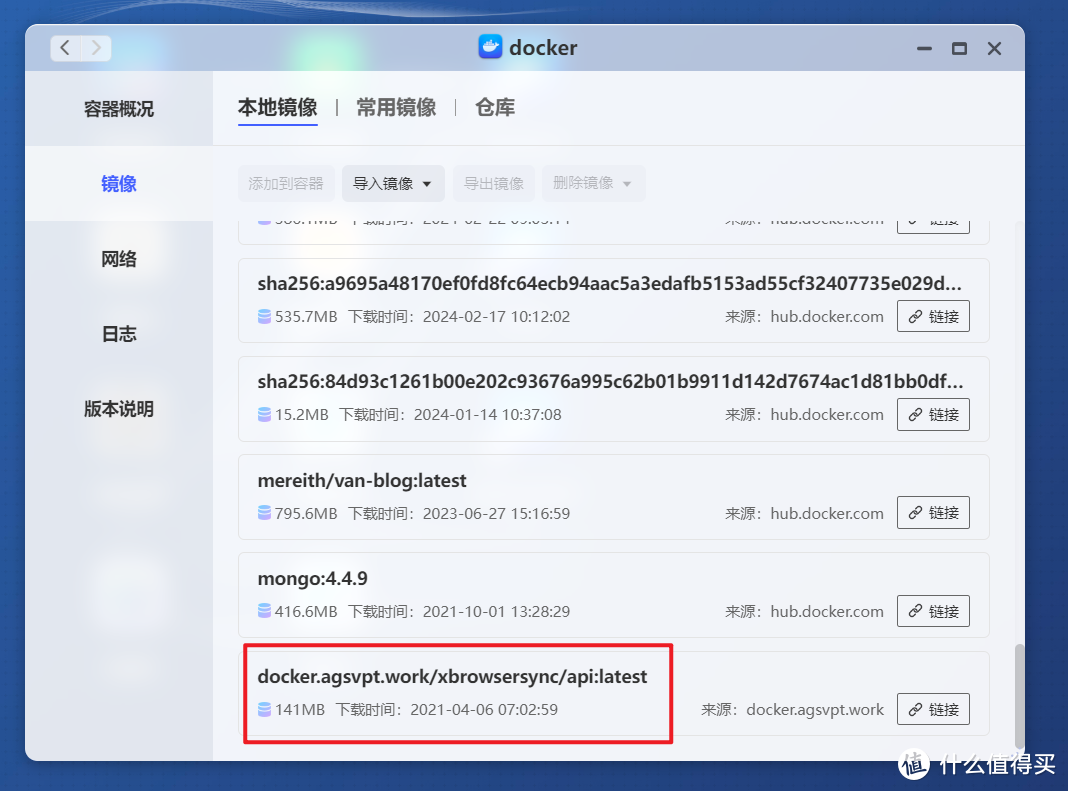Click the back navigation arrow
Image resolution: width=1068 pixels, height=791 pixels.
pyautogui.click(x=64, y=47)
